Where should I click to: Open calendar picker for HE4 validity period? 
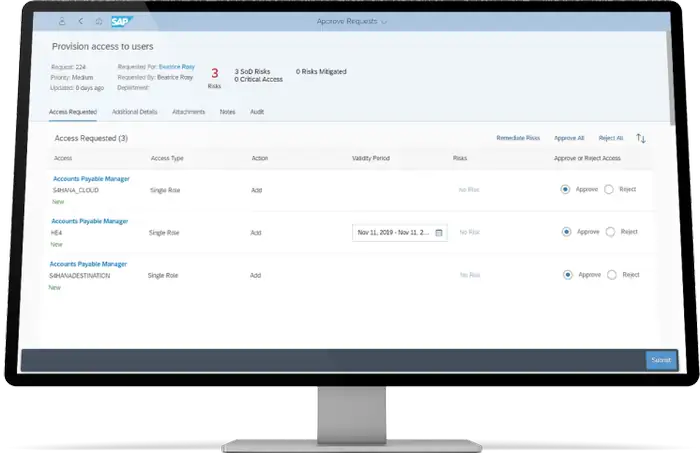438,232
